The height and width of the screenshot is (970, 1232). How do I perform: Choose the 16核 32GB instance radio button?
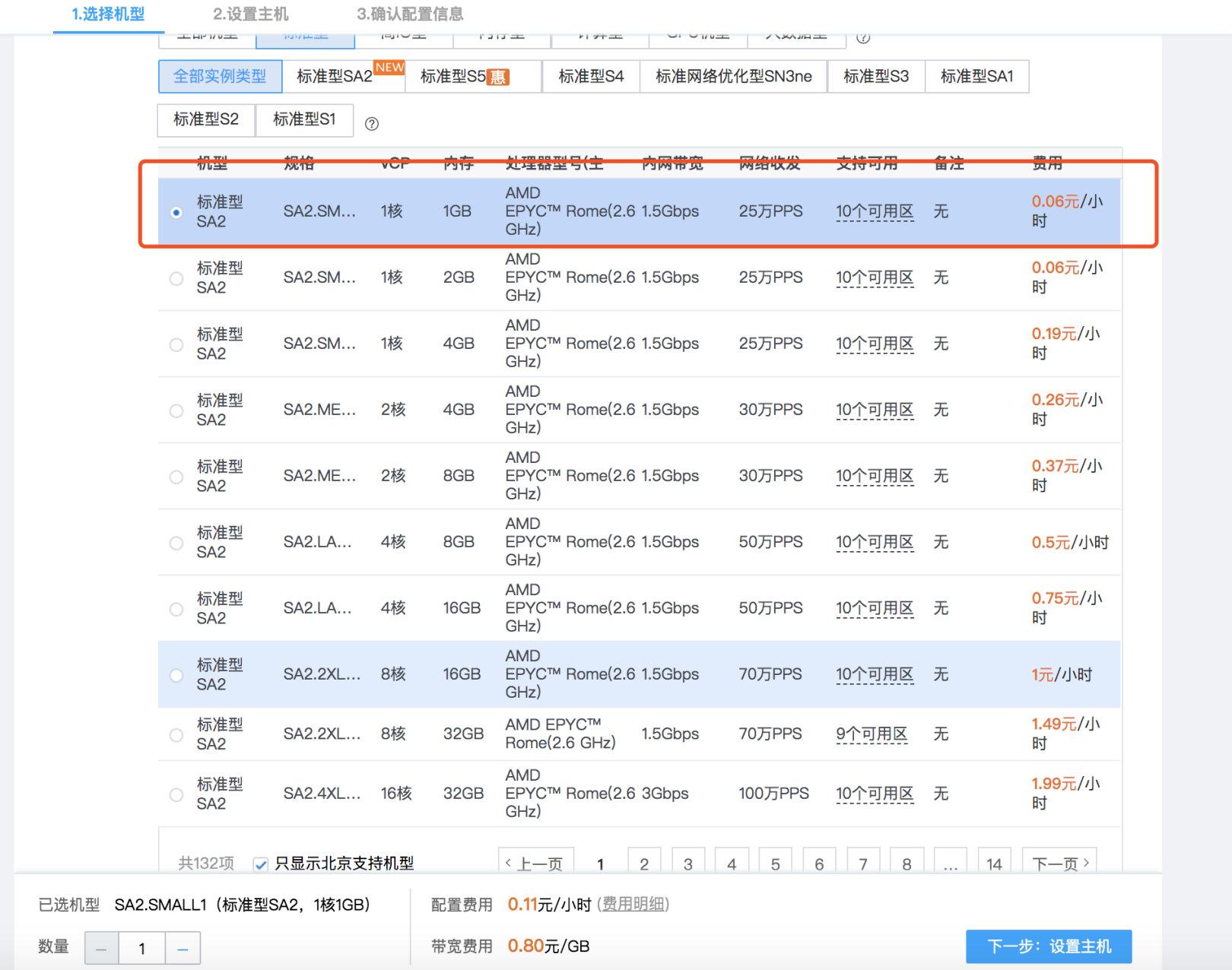point(176,794)
